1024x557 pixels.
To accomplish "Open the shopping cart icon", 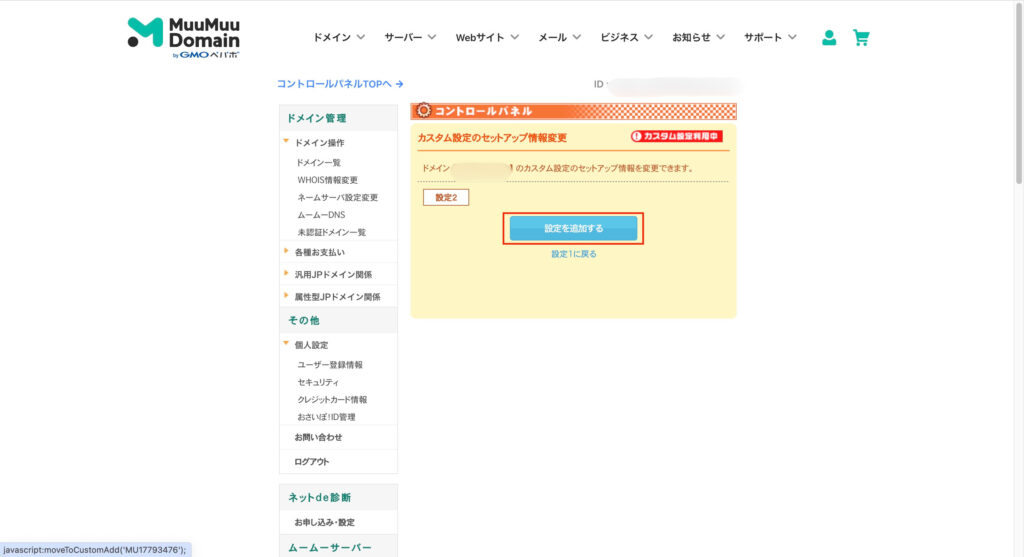I will click(x=860, y=38).
